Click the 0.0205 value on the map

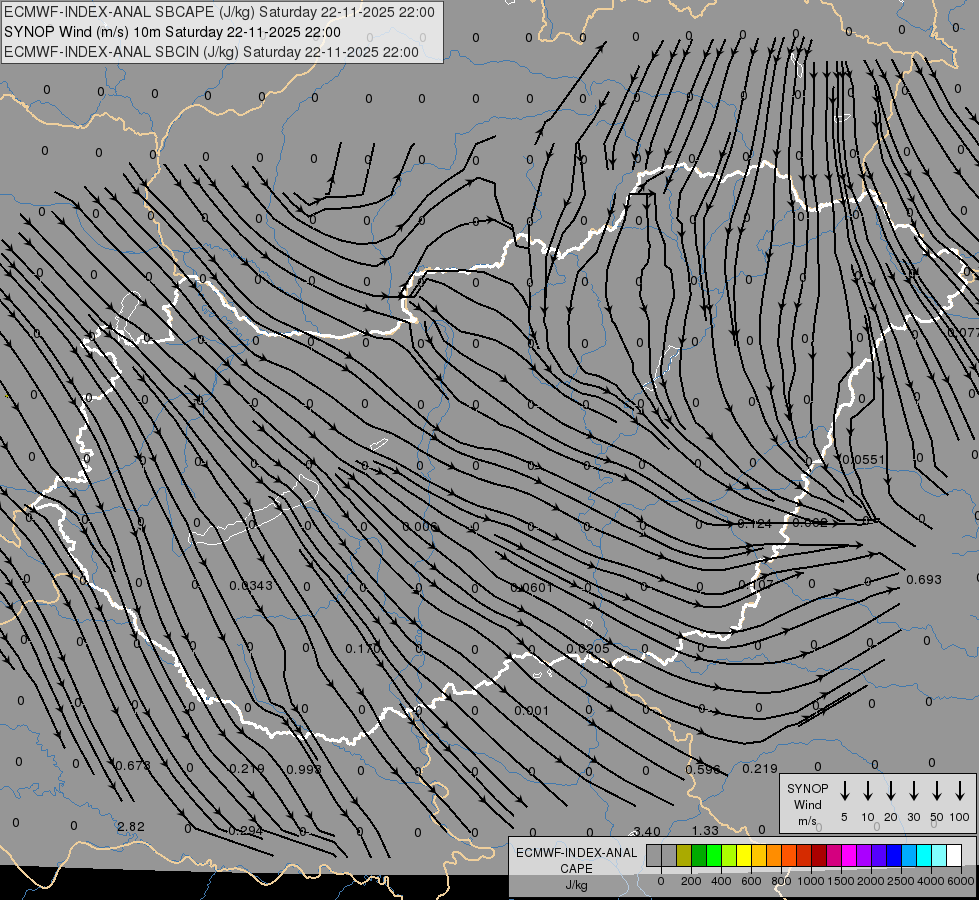(588, 649)
